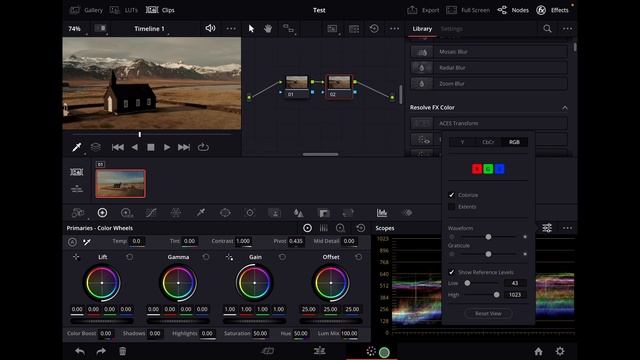Open scopes settings sliders icon
This screenshot has width=640, height=360.
(547, 228)
